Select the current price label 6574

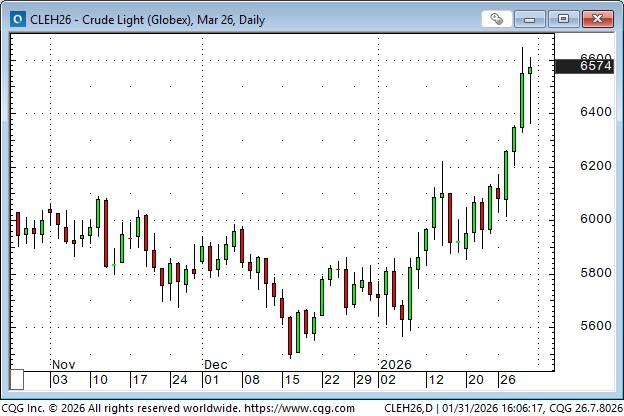597,66
